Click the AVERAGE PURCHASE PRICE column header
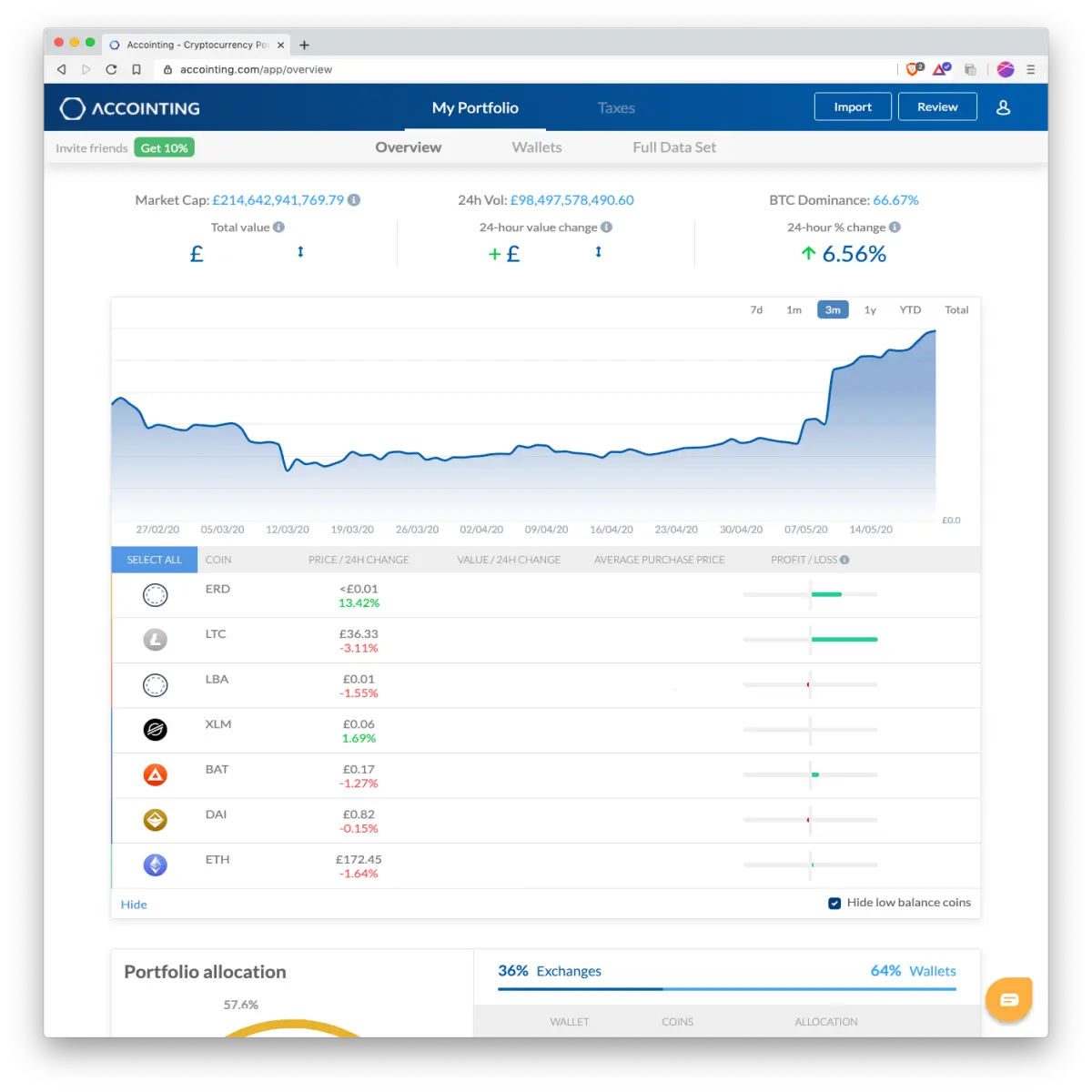This screenshot has width=1092, height=1092. [660, 560]
